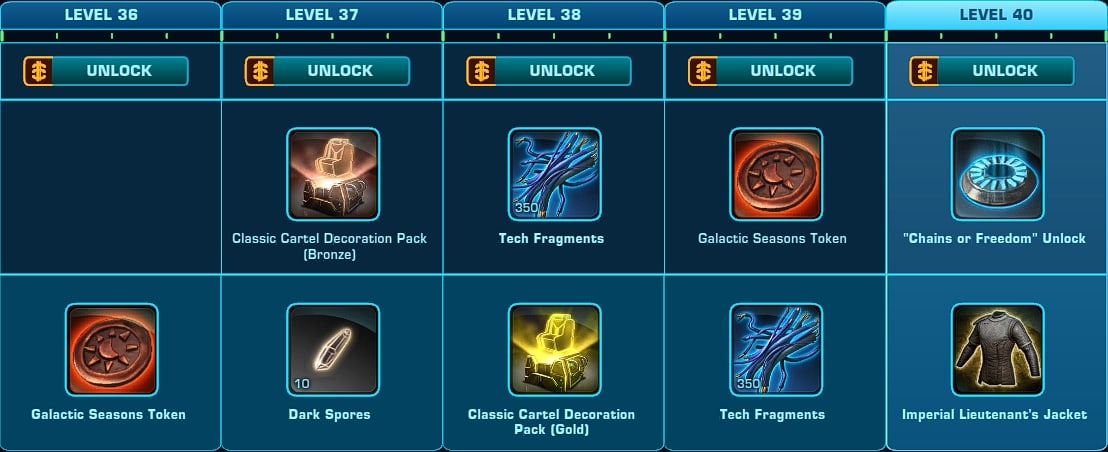This screenshot has width=1108, height=452.
Task: Unlock Level 36 with the Unlock button
Action: 106,71
